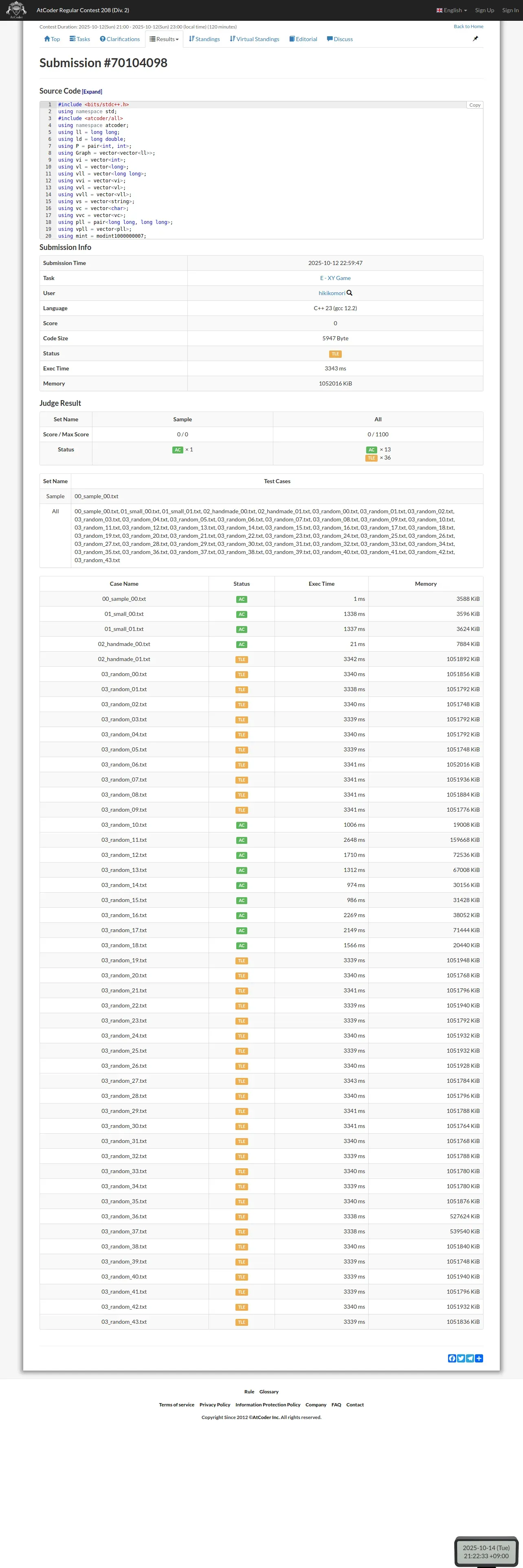Expand the Results dropdown tab
This screenshot has width=523, height=1568.
(165, 39)
